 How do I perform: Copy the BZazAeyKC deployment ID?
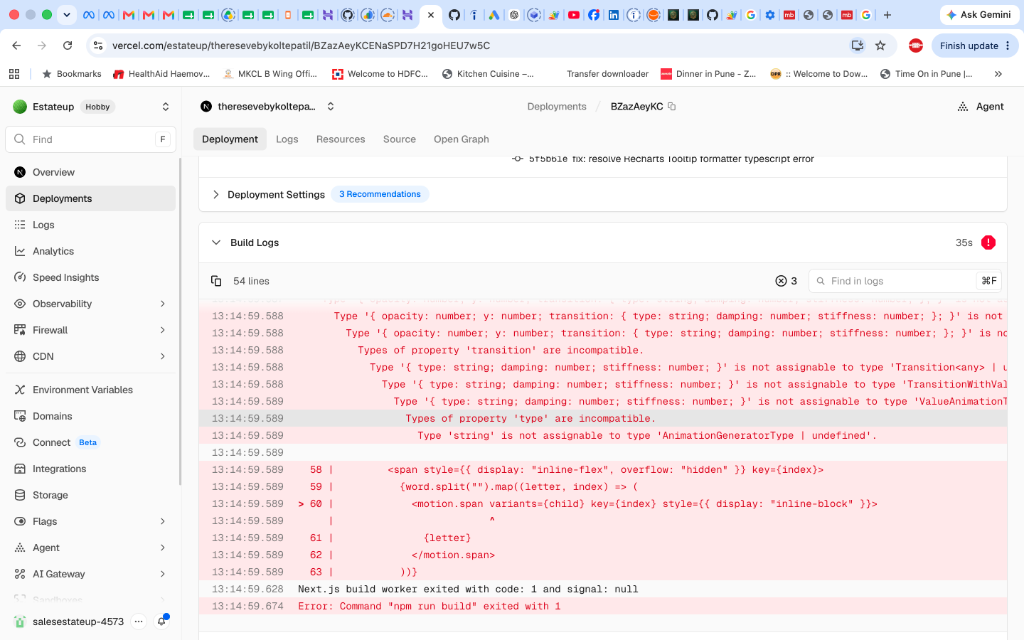click(x=672, y=106)
